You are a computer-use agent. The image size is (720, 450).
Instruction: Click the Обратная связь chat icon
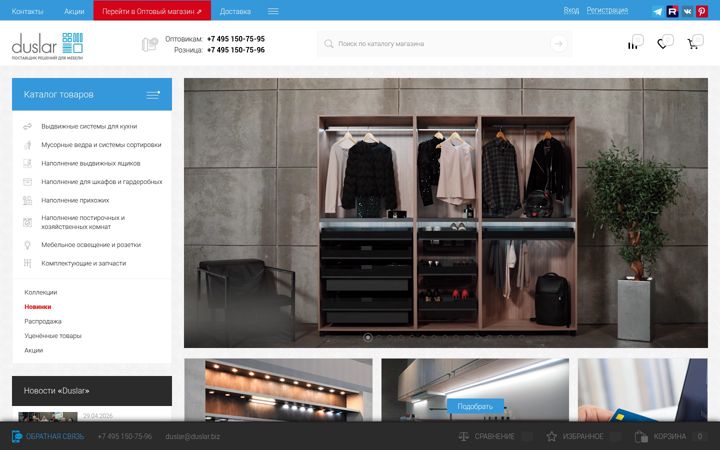(x=17, y=436)
